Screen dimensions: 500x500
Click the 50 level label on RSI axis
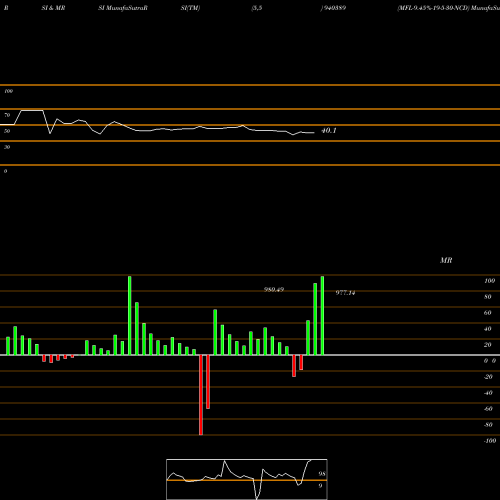point(7,131)
